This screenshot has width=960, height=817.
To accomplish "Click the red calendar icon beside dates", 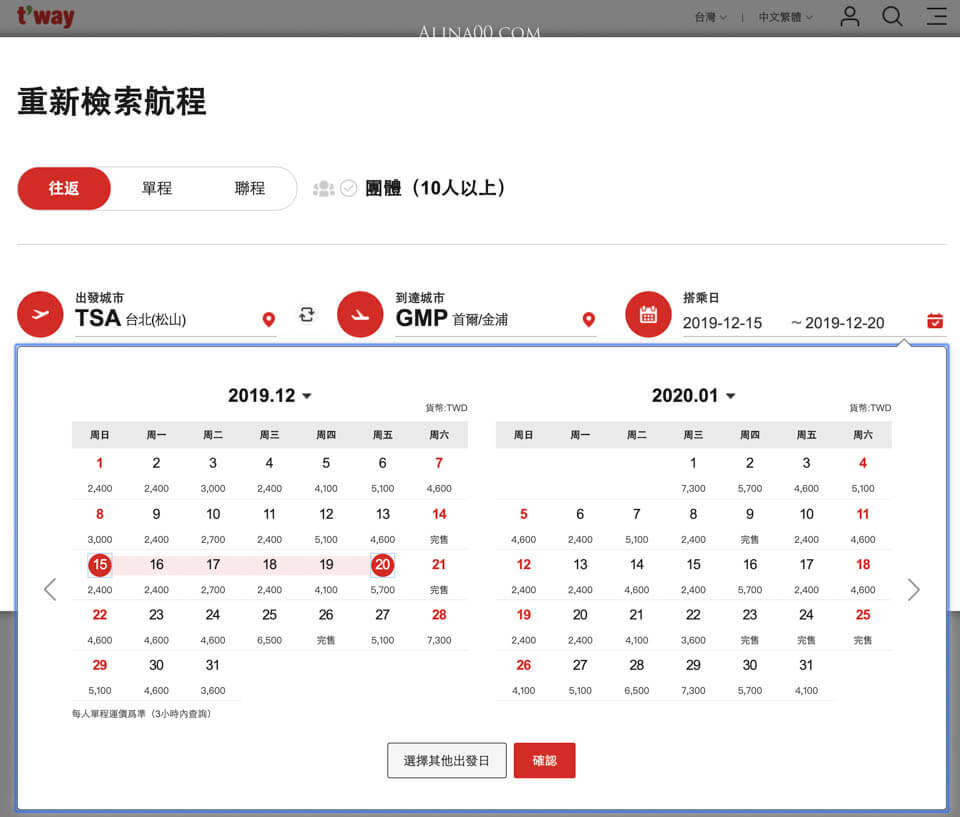I will click(934, 320).
